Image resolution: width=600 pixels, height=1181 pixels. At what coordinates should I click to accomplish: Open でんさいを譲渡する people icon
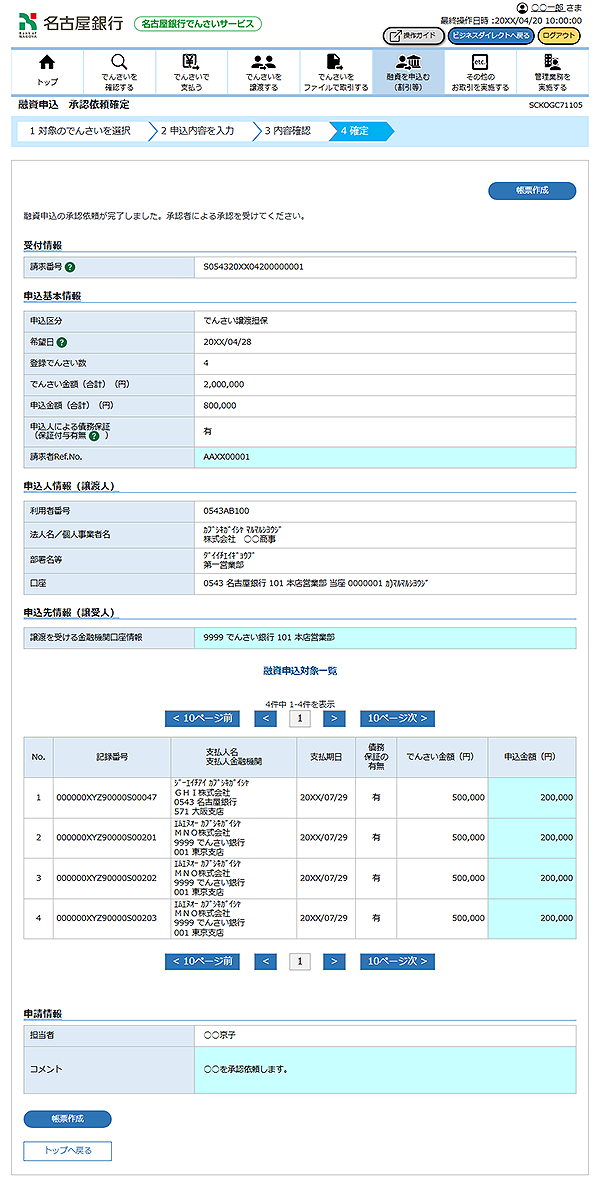263,63
